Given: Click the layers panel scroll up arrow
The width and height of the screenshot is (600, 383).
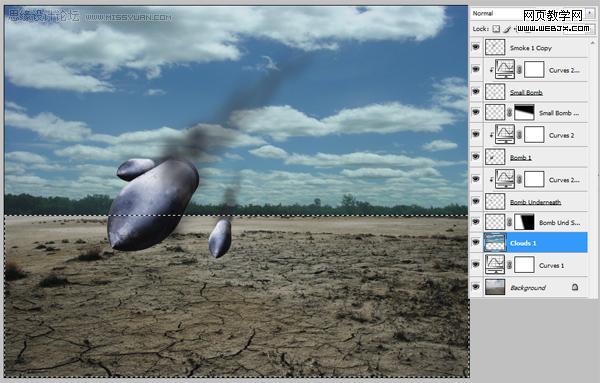Looking at the screenshot, I should pos(592,43).
